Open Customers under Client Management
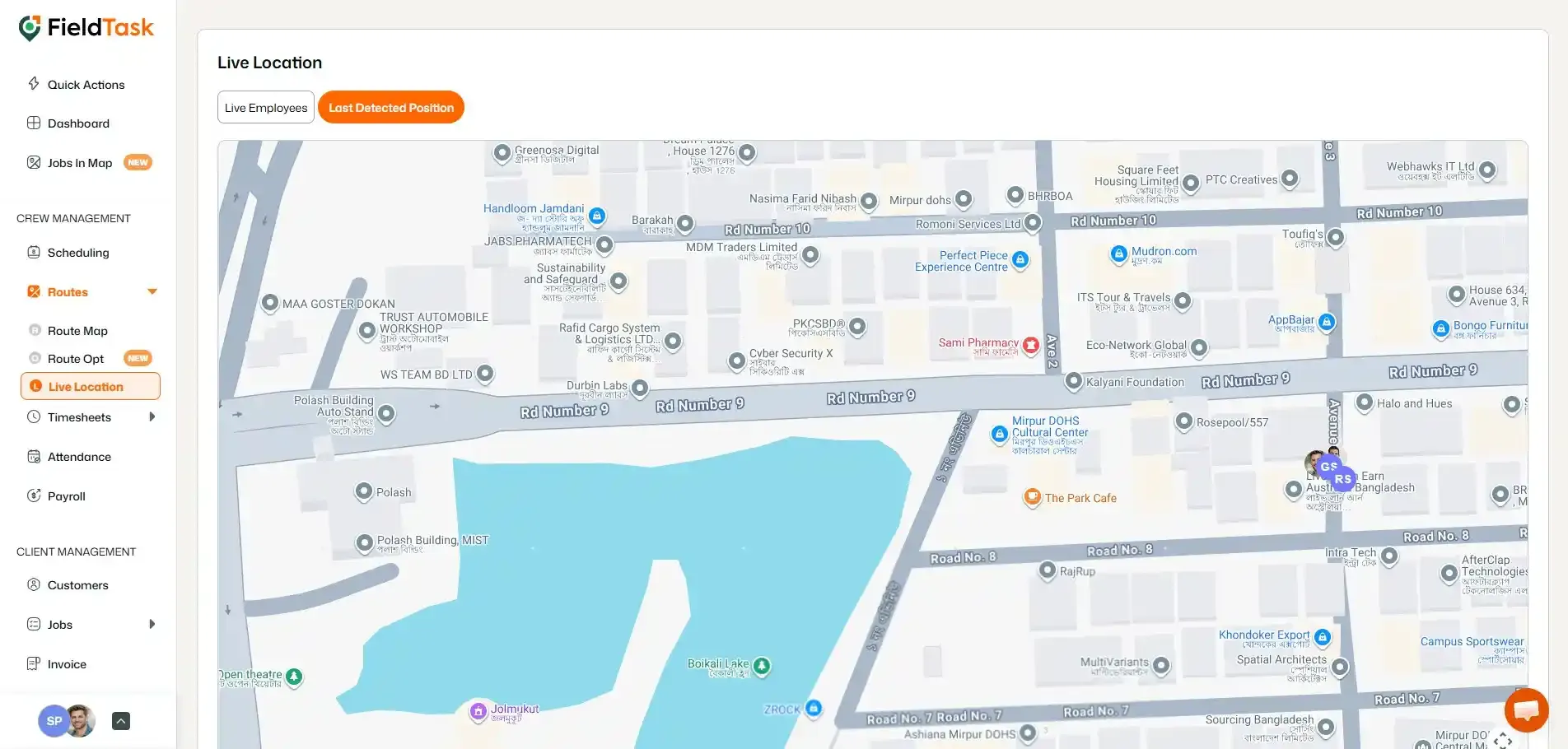 pyautogui.click(x=77, y=585)
